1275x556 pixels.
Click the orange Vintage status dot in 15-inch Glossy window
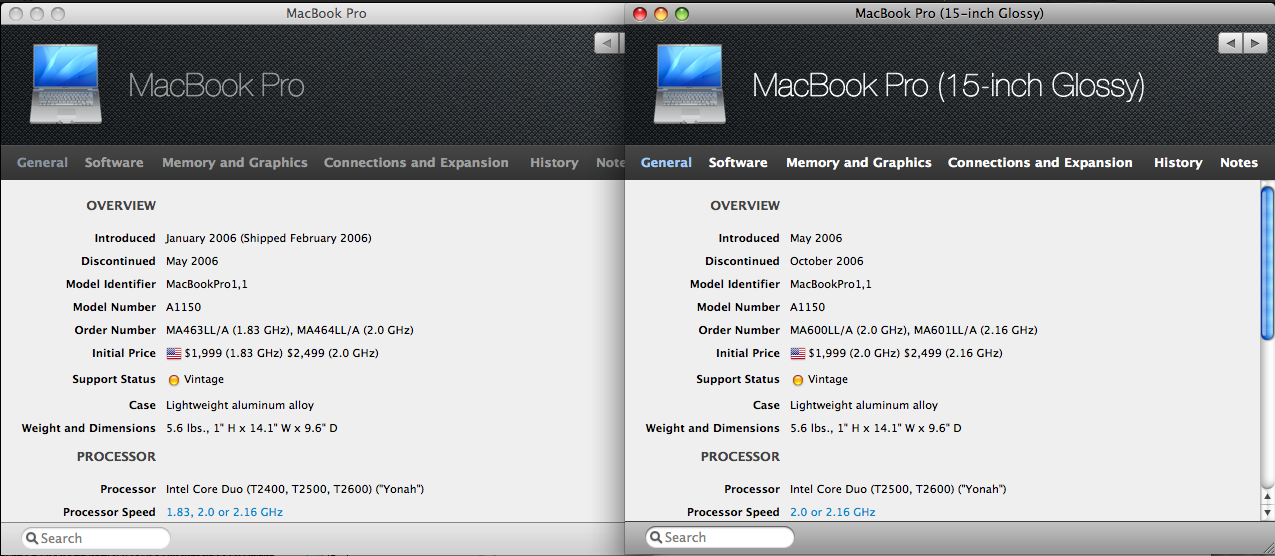click(798, 380)
